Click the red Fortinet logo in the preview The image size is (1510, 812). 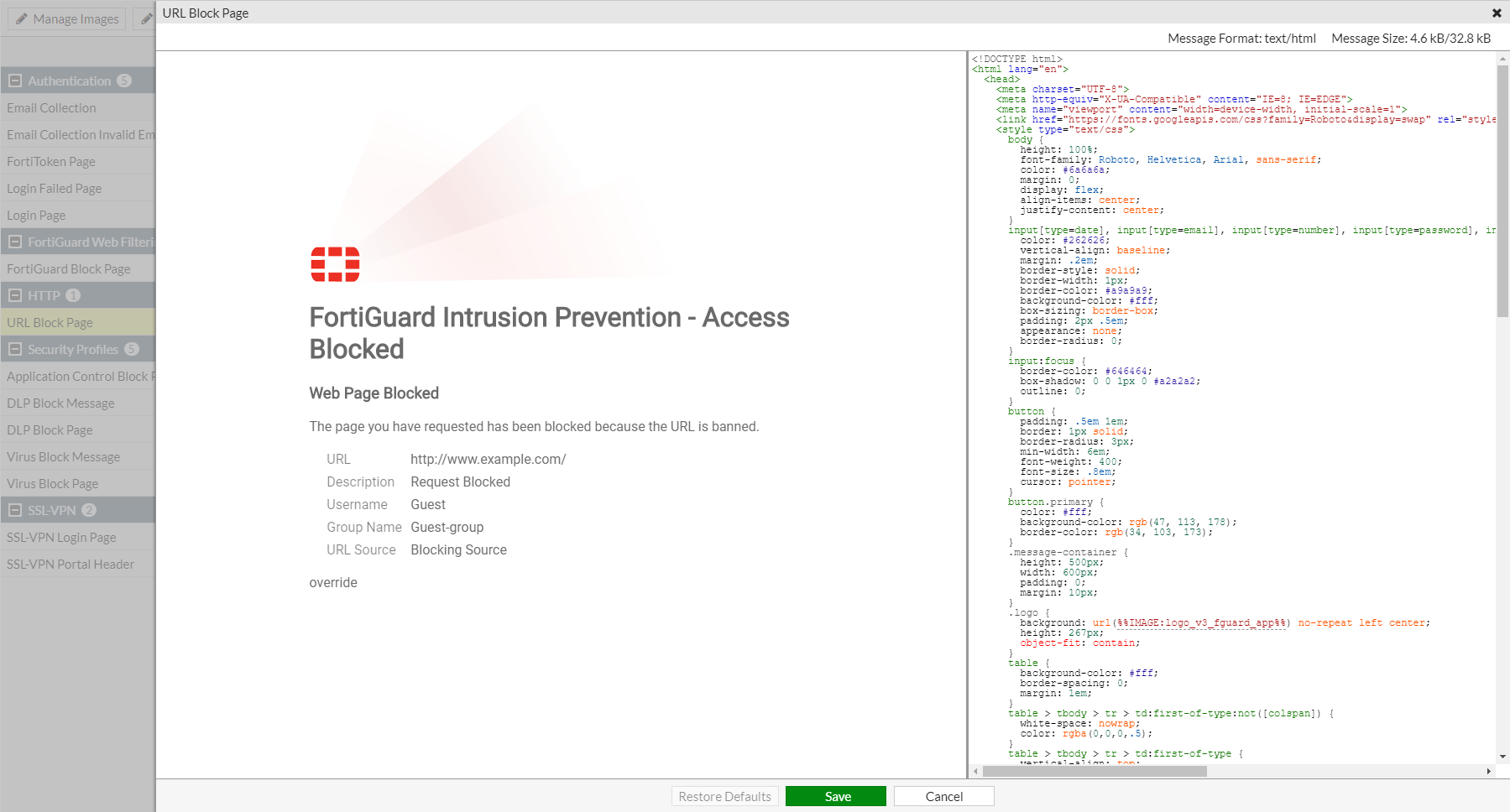click(333, 264)
